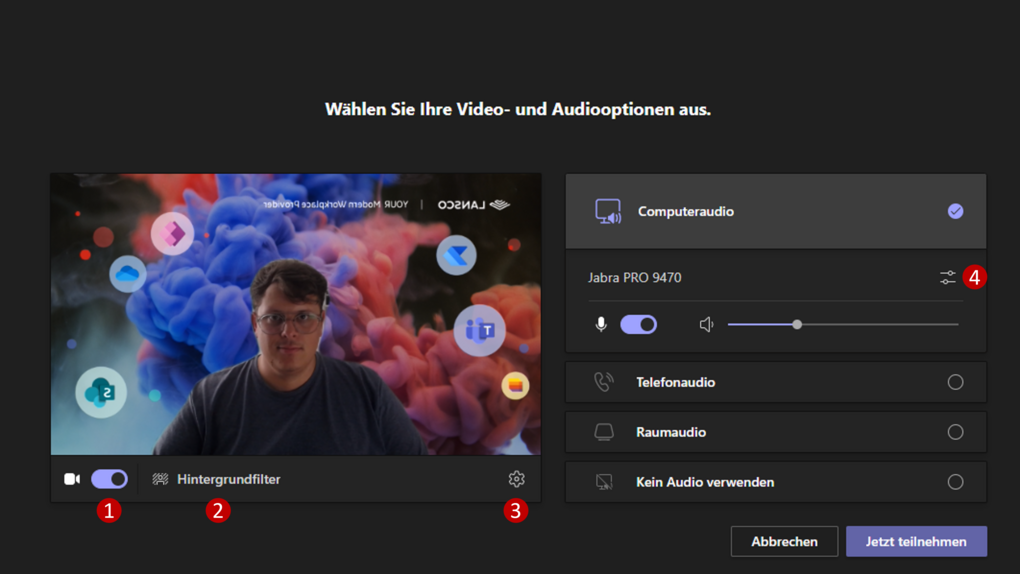Click Jabra PRO 9470 device name

pos(635,277)
